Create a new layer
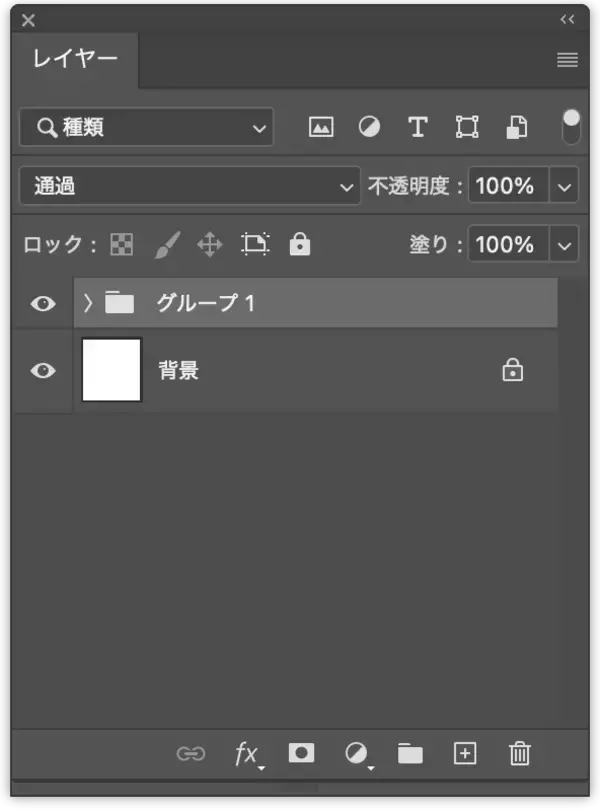 pos(465,753)
